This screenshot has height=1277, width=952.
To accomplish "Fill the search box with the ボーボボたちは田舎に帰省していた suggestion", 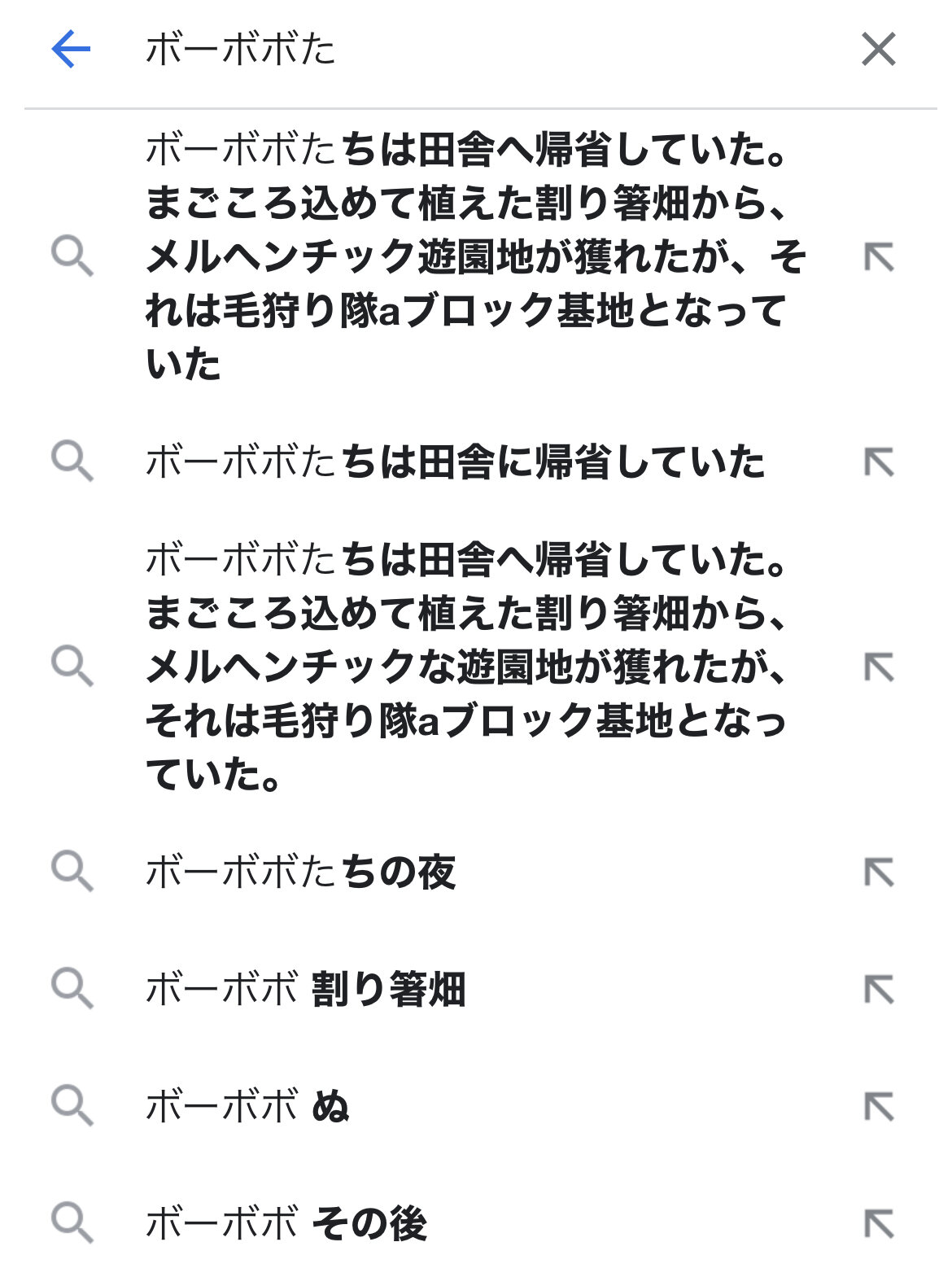I will click(x=878, y=463).
